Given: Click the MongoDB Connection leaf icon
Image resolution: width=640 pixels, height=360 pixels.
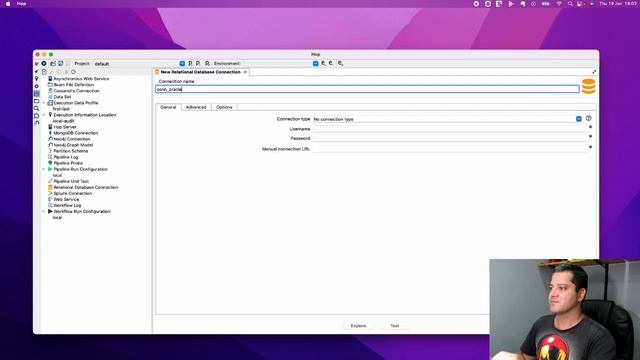Looking at the screenshot, I should coord(50,133).
